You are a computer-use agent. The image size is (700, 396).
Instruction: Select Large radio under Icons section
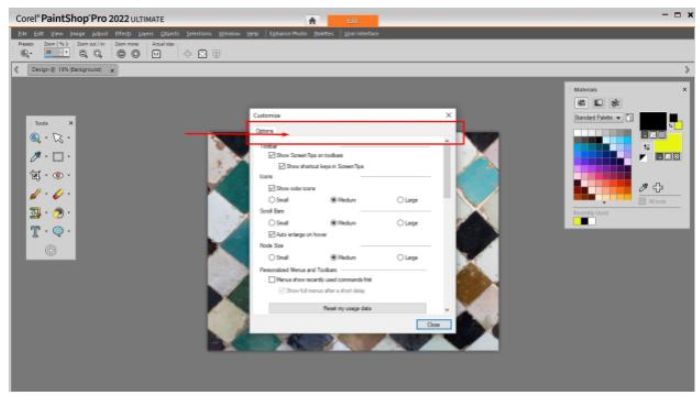(x=400, y=200)
